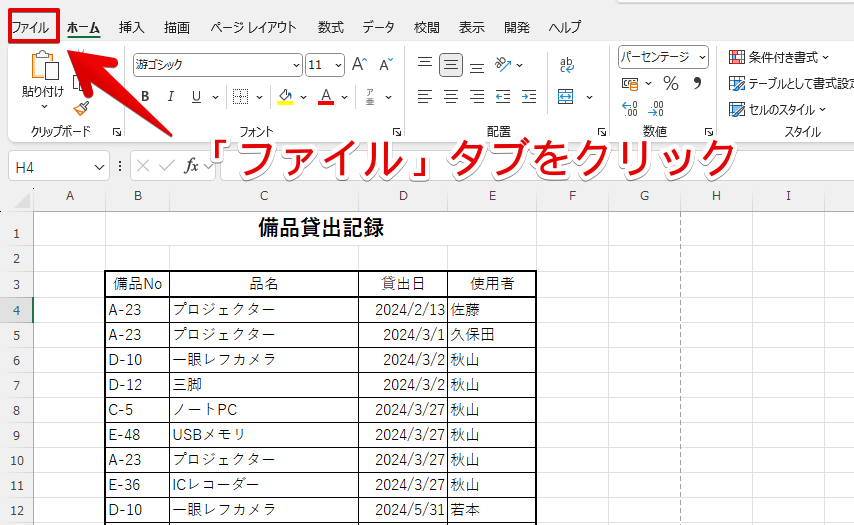Click the セルのスタイル button
Image resolution: width=854 pixels, height=525 pixels.
[779, 109]
